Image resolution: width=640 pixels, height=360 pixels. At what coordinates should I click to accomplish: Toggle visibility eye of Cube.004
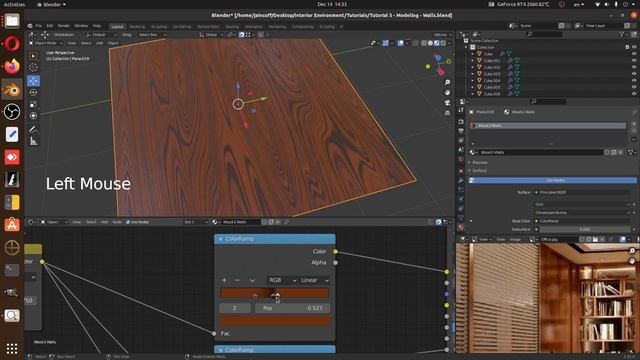coord(634,80)
